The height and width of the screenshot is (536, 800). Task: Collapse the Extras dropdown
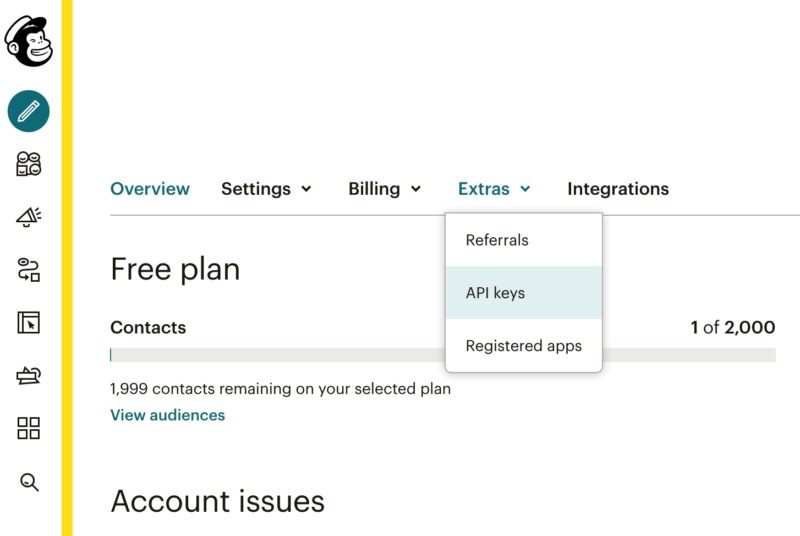[494, 189]
